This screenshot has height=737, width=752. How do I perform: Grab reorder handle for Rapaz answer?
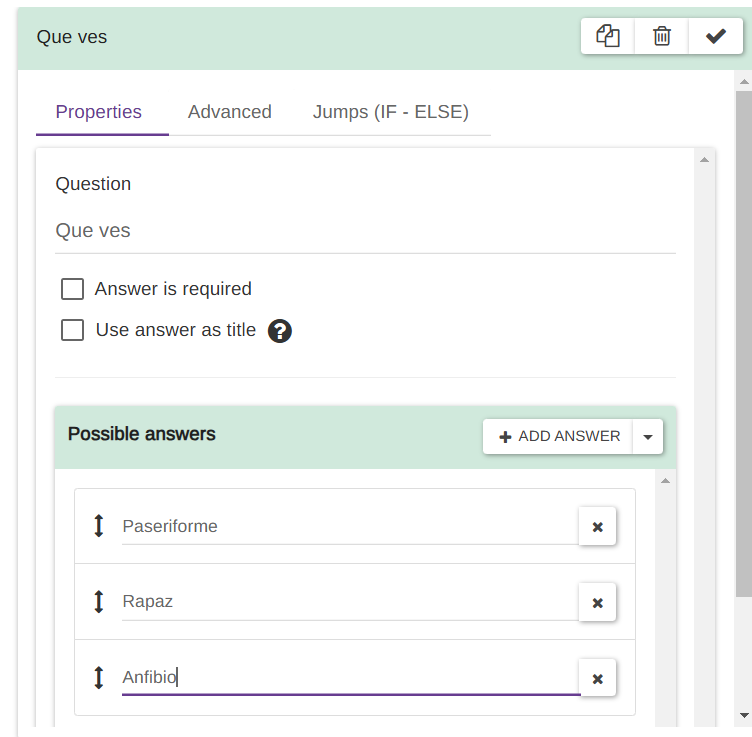[x=98, y=602]
